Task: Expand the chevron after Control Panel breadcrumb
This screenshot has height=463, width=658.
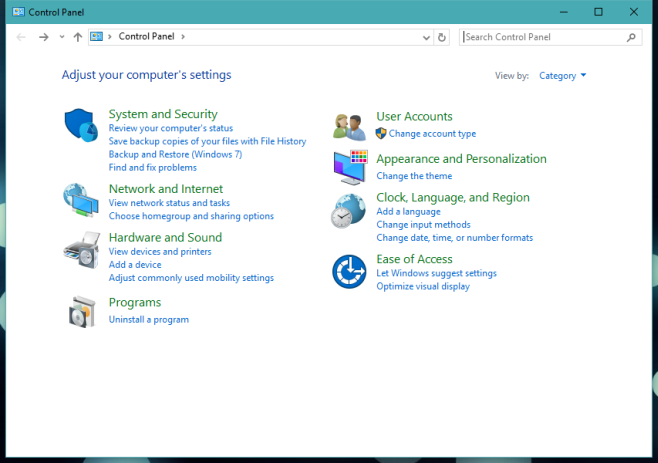Action: coord(183,37)
